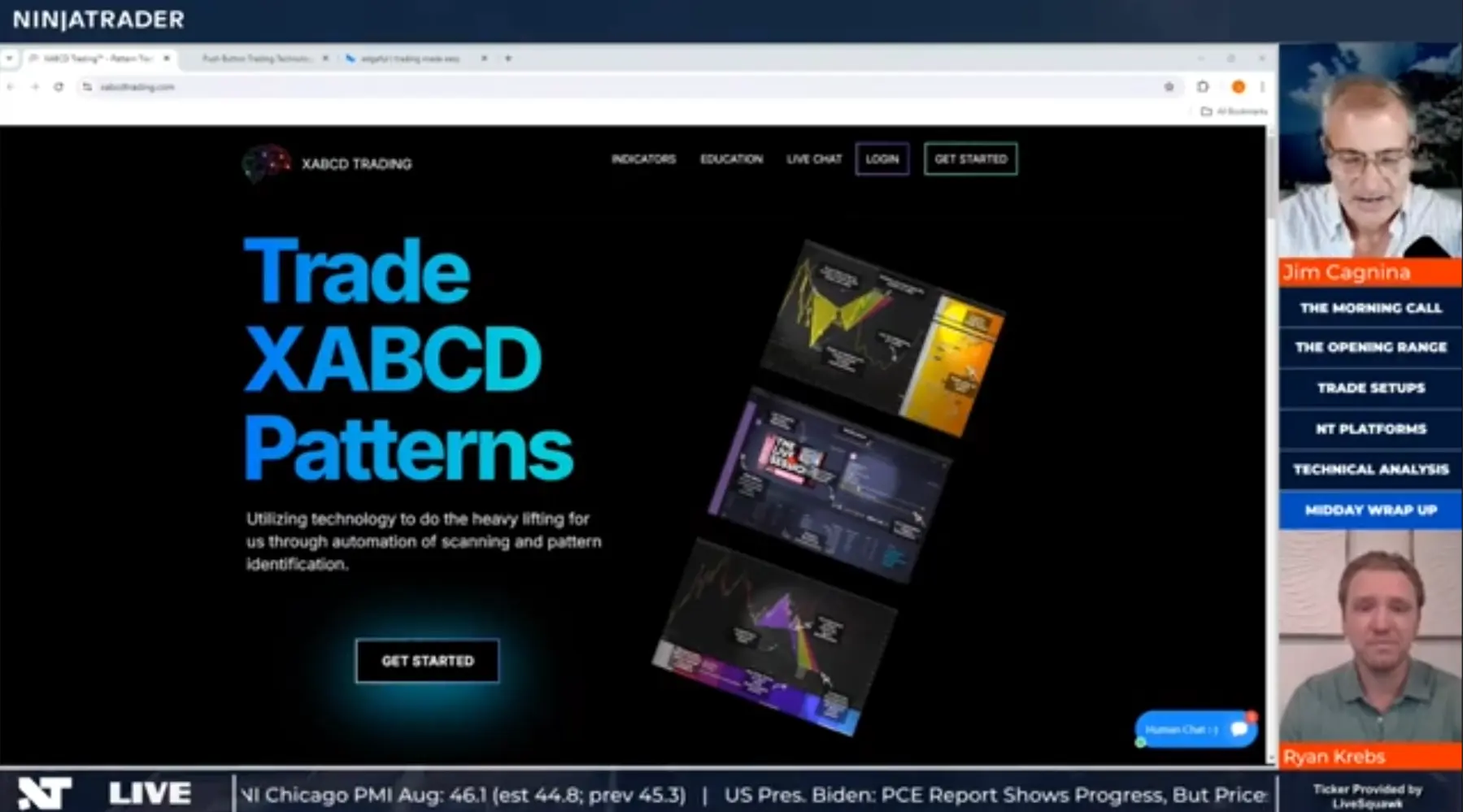The width and height of the screenshot is (1463, 812).
Task: Click the NINJATRADER logo at top left
Action: pyautogui.click(x=98, y=20)
